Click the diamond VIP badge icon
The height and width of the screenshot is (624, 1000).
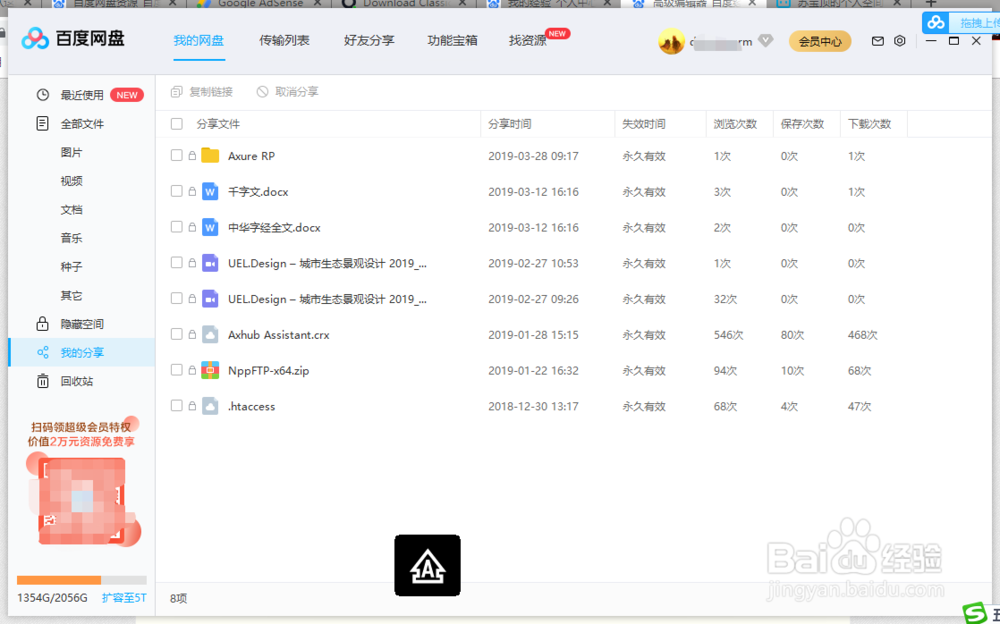tap(766, 41)
